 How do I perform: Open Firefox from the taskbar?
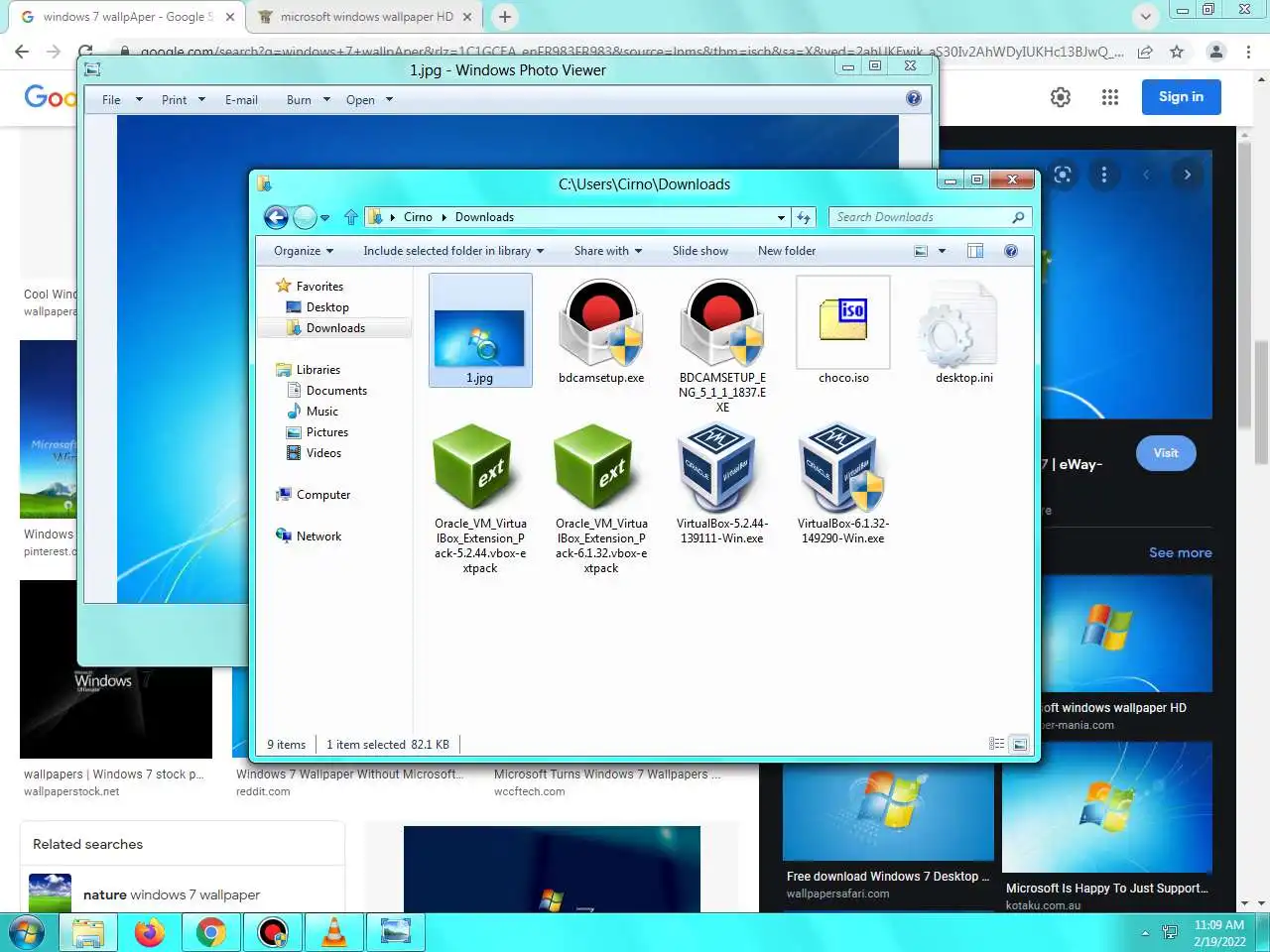click(x=150, y=932)
